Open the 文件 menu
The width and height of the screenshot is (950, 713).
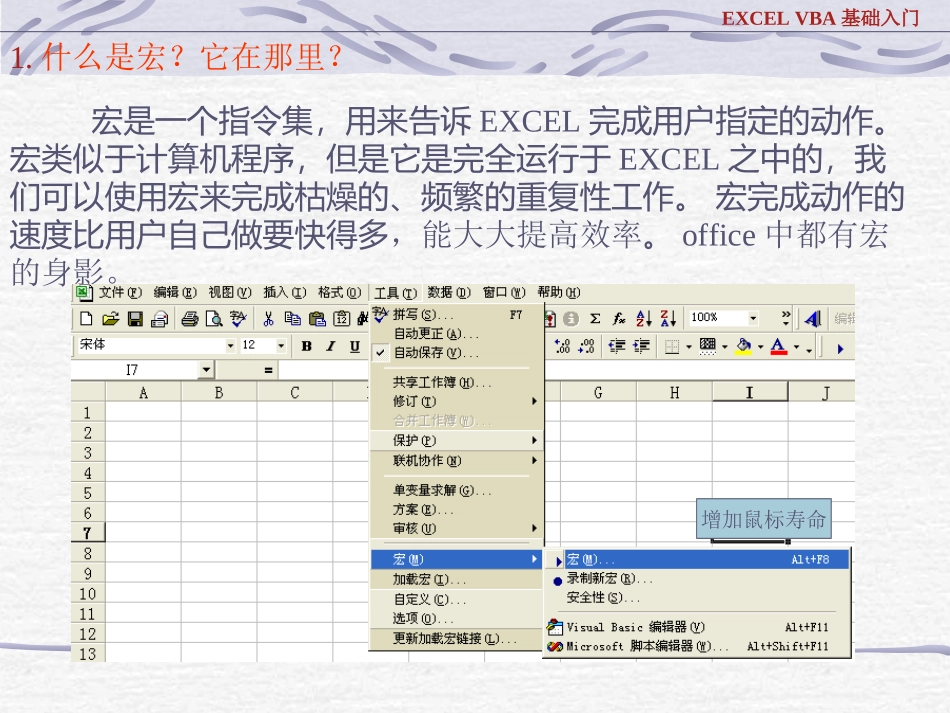[121, 293]
